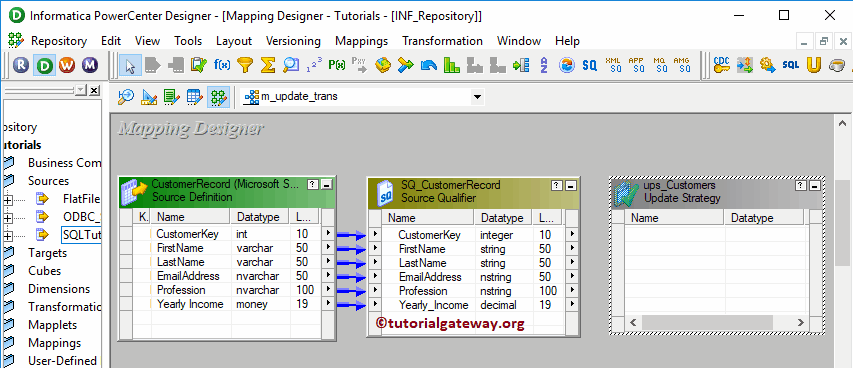
Task: Expand the FlatFile source node
Action: (x=8, y=200)
